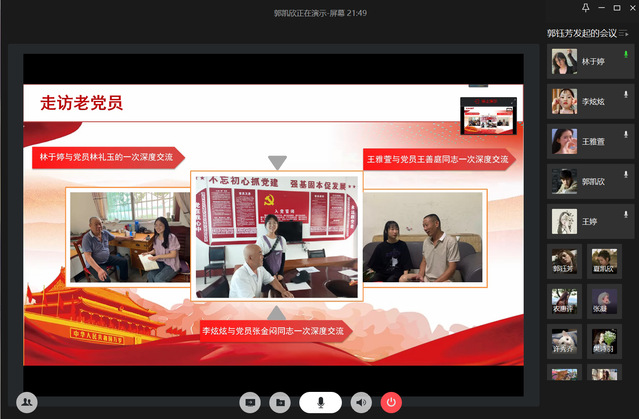Click the red hang-up power button
The width and height of the screenshot is (639, 419).
pos(391,402)
